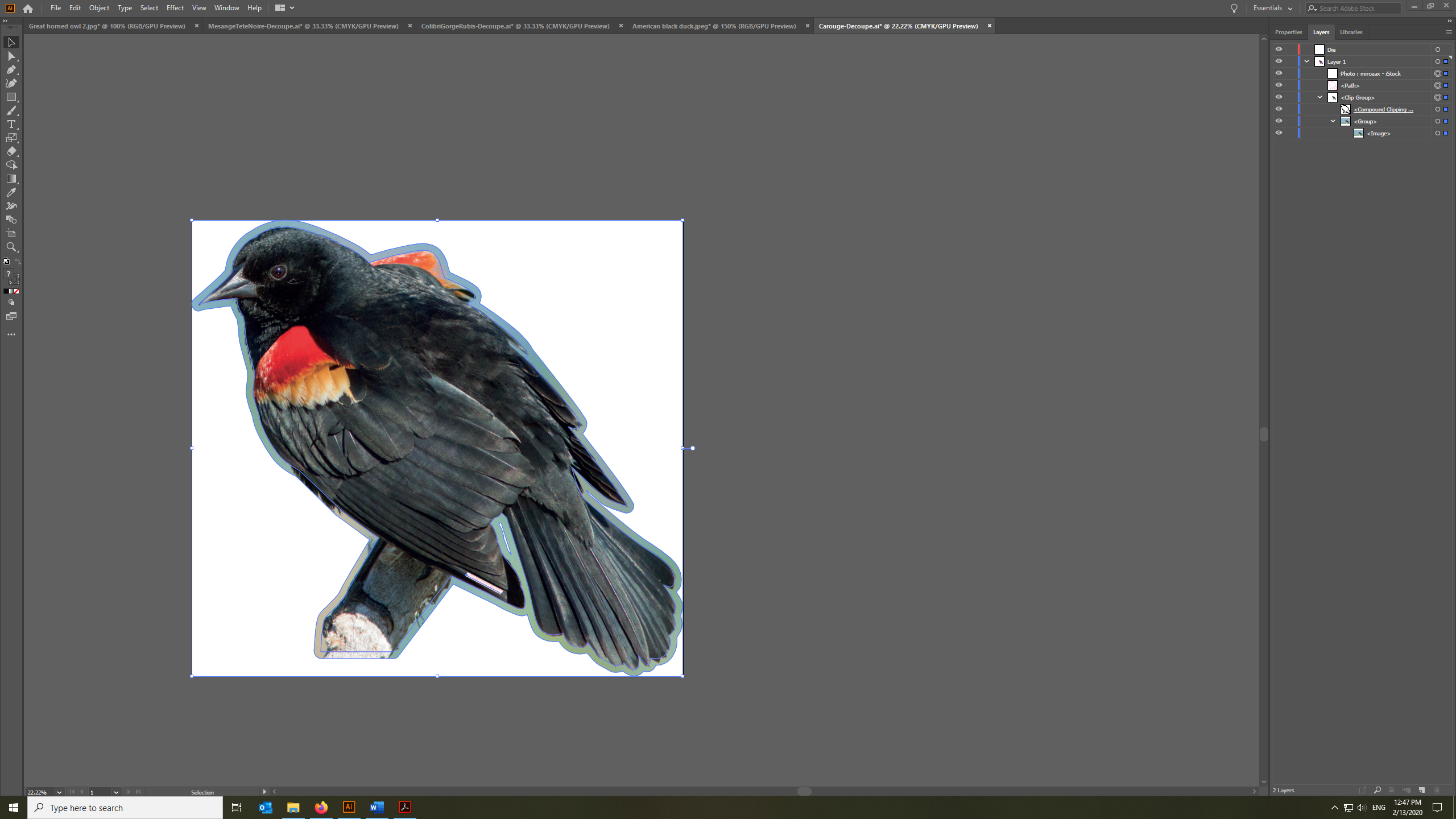Image resolution: width=1456 pixels, height=819 pixels.
Task: Select the Eyedropper tool
Action: 11,192
